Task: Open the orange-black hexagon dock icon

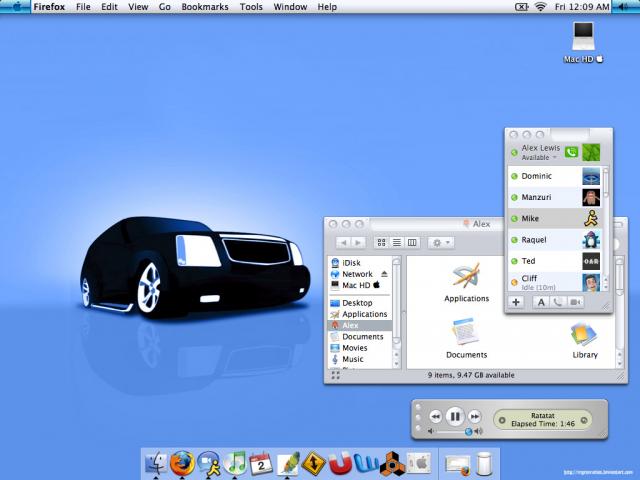Action: point(392,464)
